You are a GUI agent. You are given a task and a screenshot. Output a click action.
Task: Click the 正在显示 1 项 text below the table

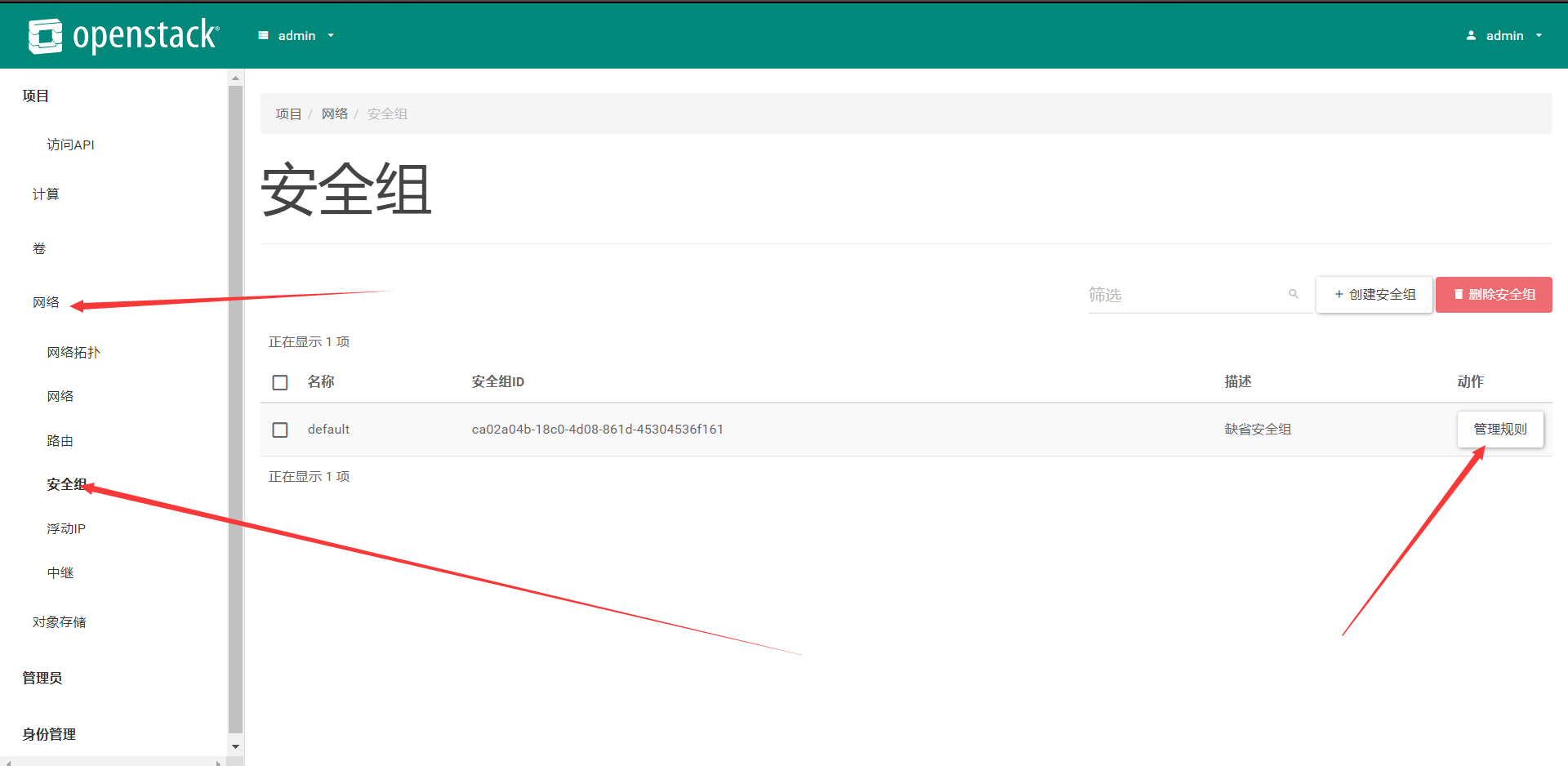(x=309, y=476)
